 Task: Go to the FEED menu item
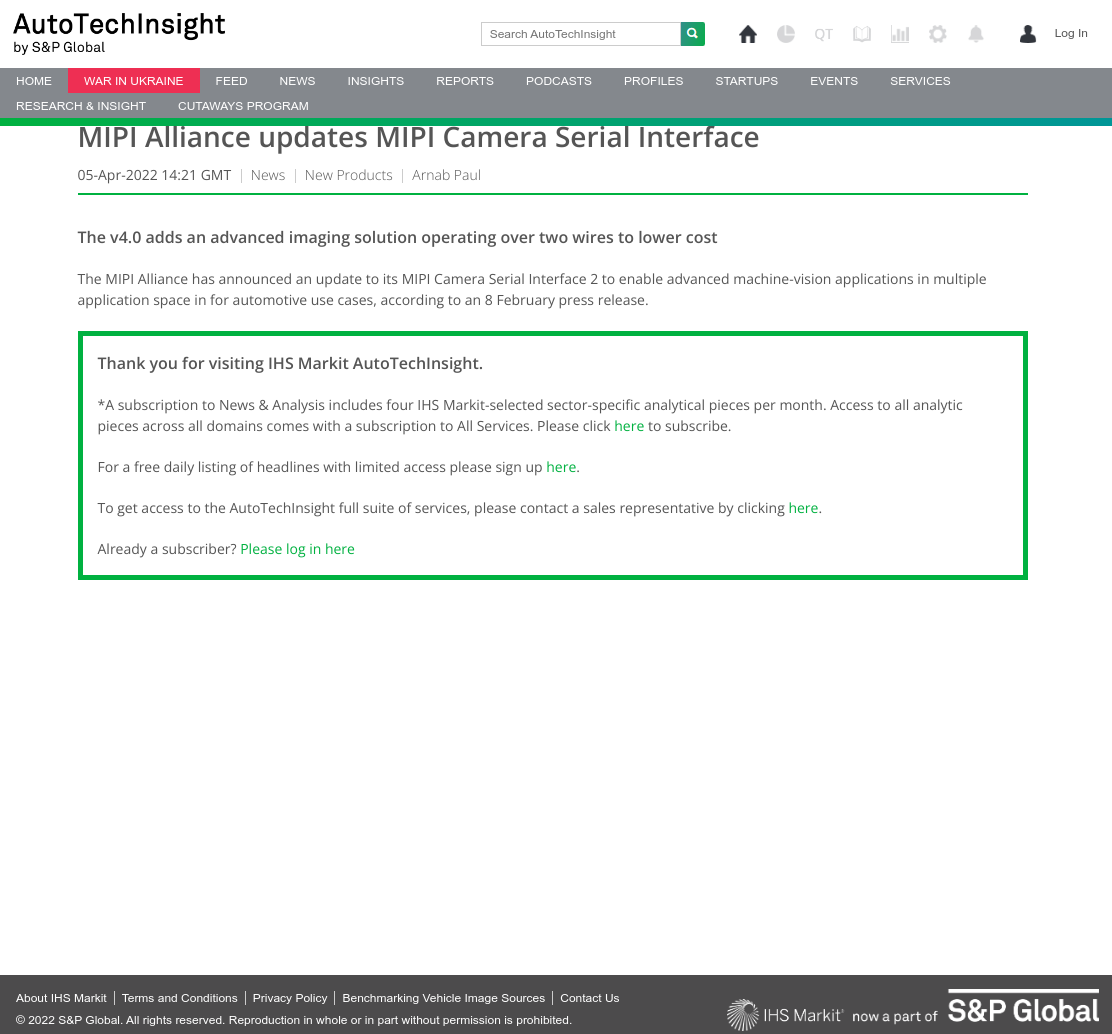click(231, 81)
